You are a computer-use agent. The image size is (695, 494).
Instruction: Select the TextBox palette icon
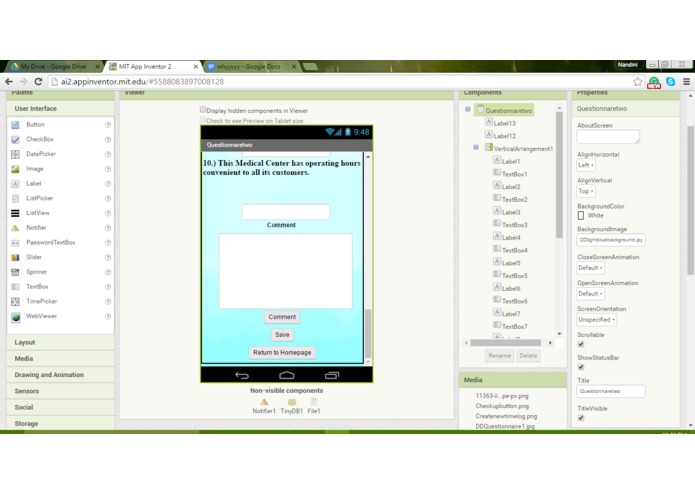[15, 287]
